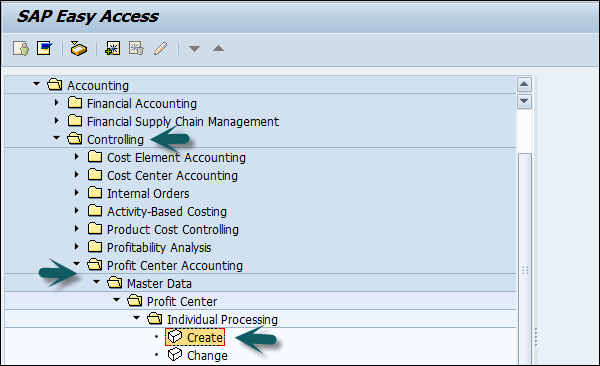
Task: Collapse the Individual Processing node
Action: 136,318
